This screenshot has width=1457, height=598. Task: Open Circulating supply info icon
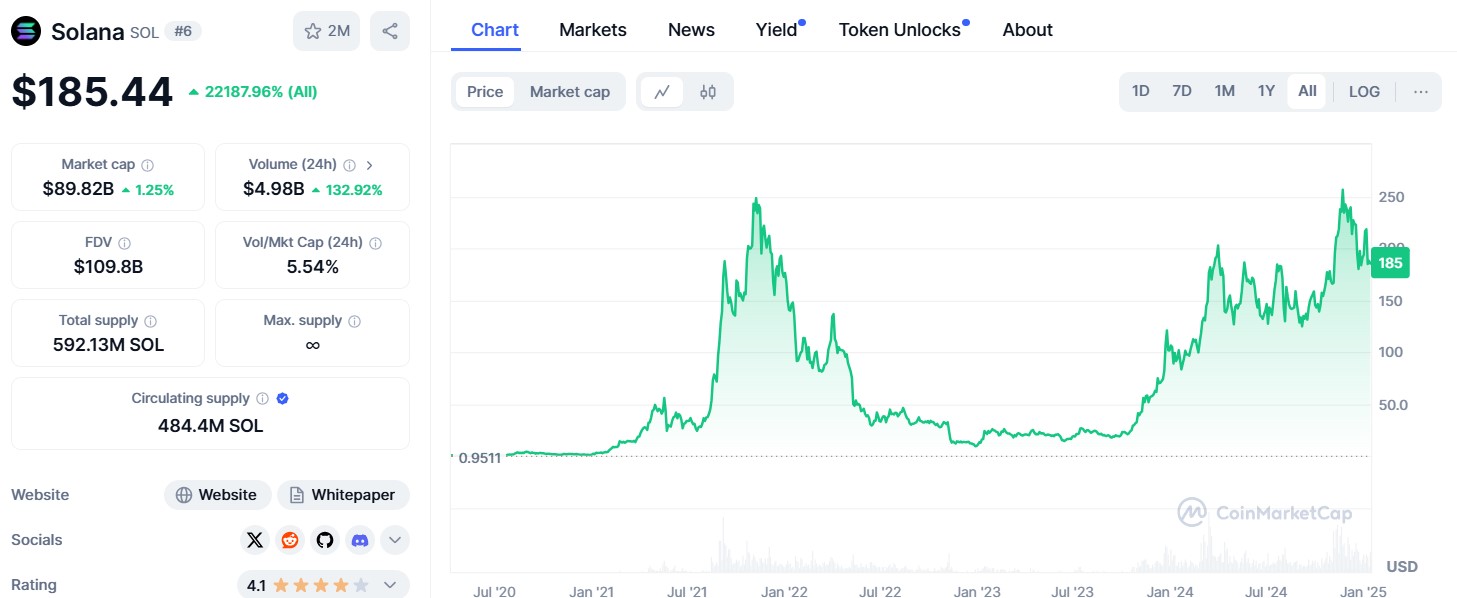[262, 399]
